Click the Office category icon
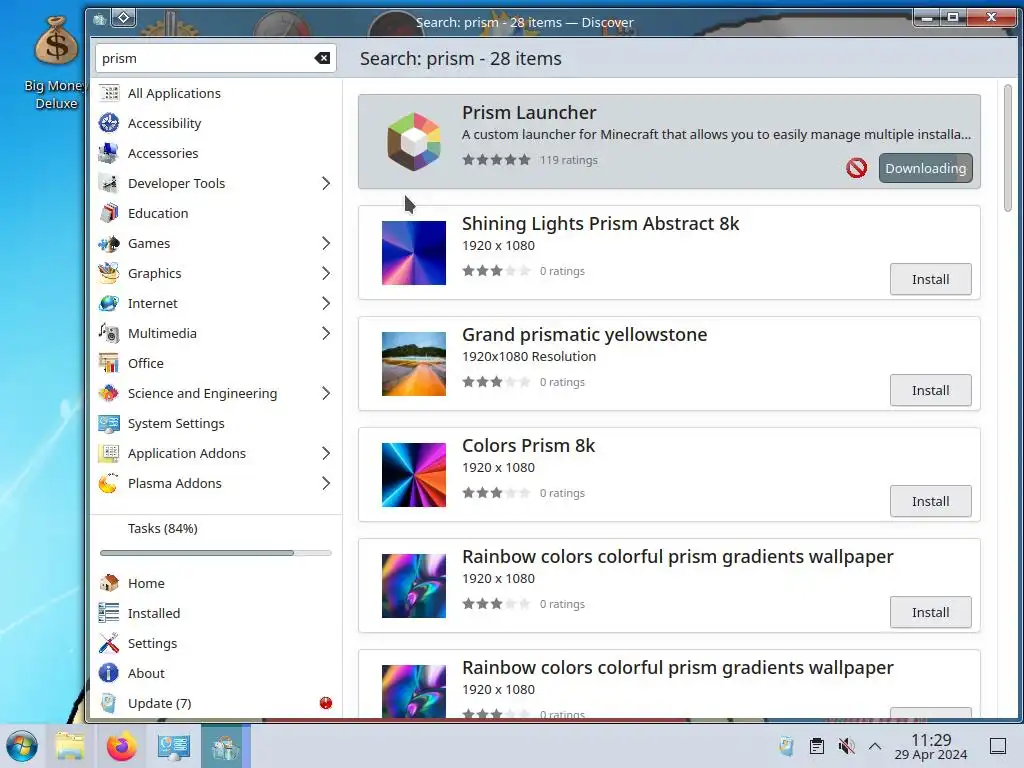The width and height of the screenshot is (1024, 768). 109,364
